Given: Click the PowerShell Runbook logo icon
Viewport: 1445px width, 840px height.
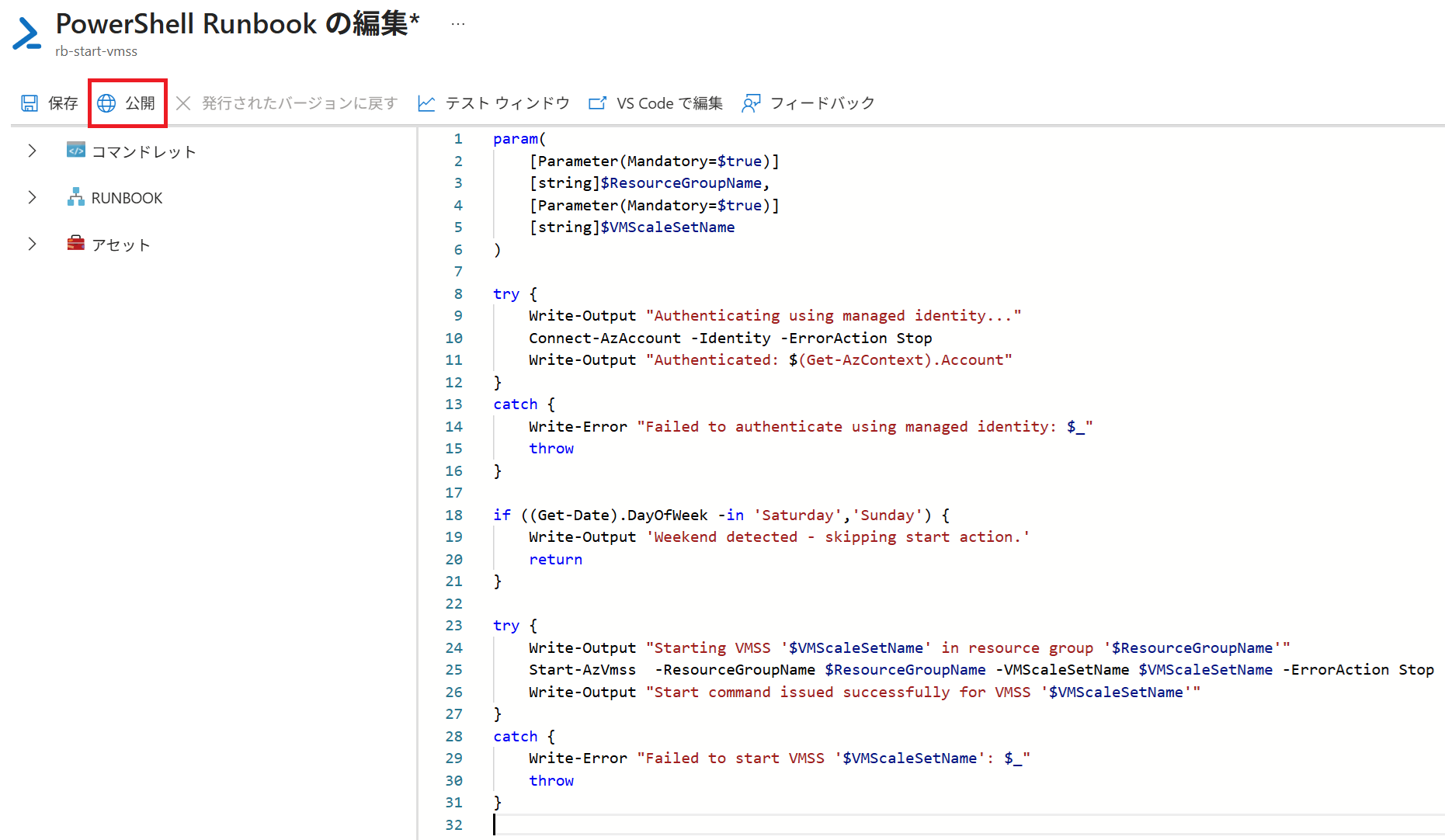Looking at the screenshot, I should pos(27,34).
